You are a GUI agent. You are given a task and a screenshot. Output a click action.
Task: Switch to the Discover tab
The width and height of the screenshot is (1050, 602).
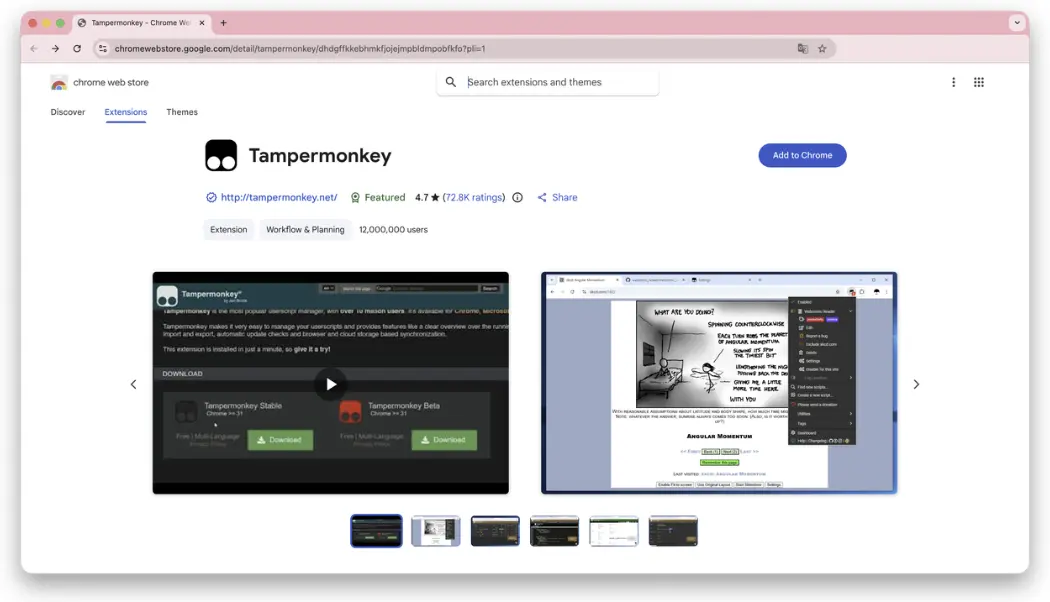[x=68, y=112]
